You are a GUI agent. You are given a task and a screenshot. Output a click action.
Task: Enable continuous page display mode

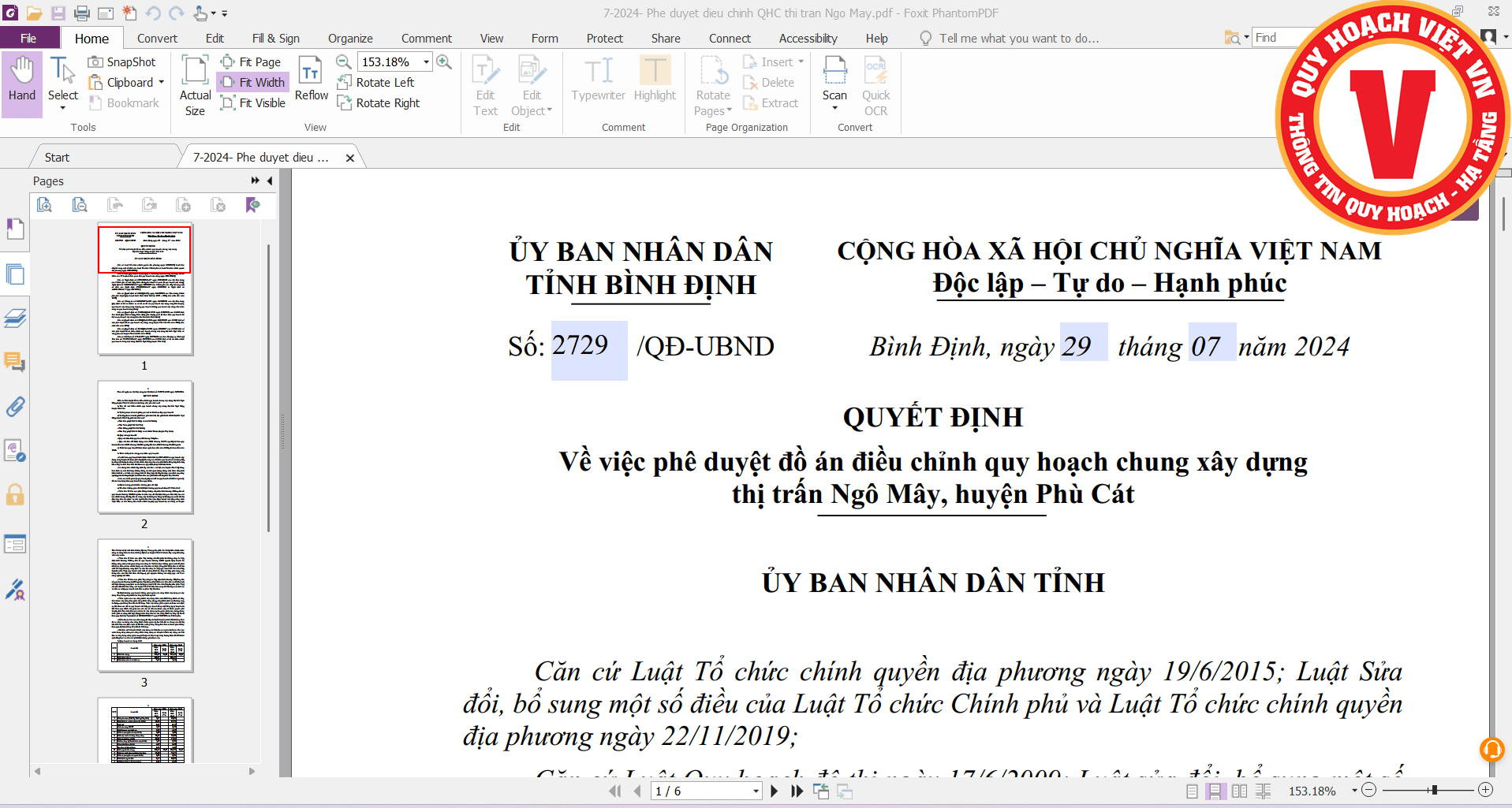tap(1215, 791)
